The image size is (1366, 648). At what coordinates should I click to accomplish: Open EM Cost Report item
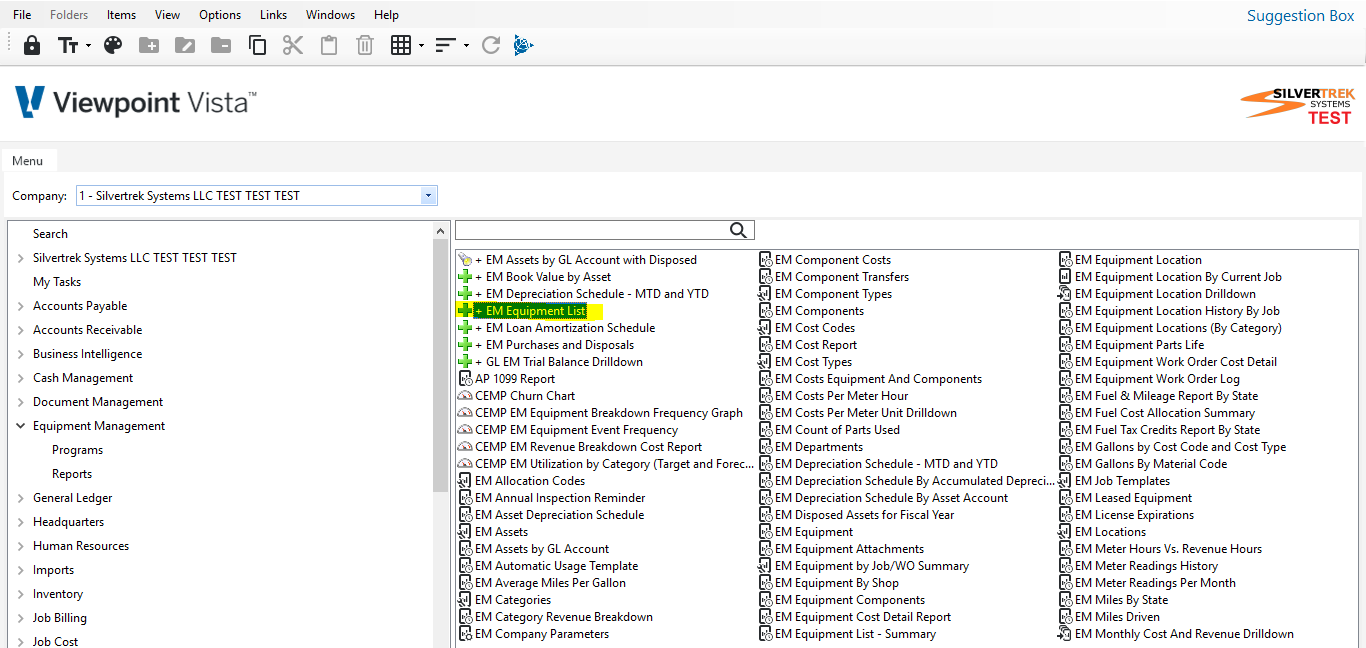[816, 345]
